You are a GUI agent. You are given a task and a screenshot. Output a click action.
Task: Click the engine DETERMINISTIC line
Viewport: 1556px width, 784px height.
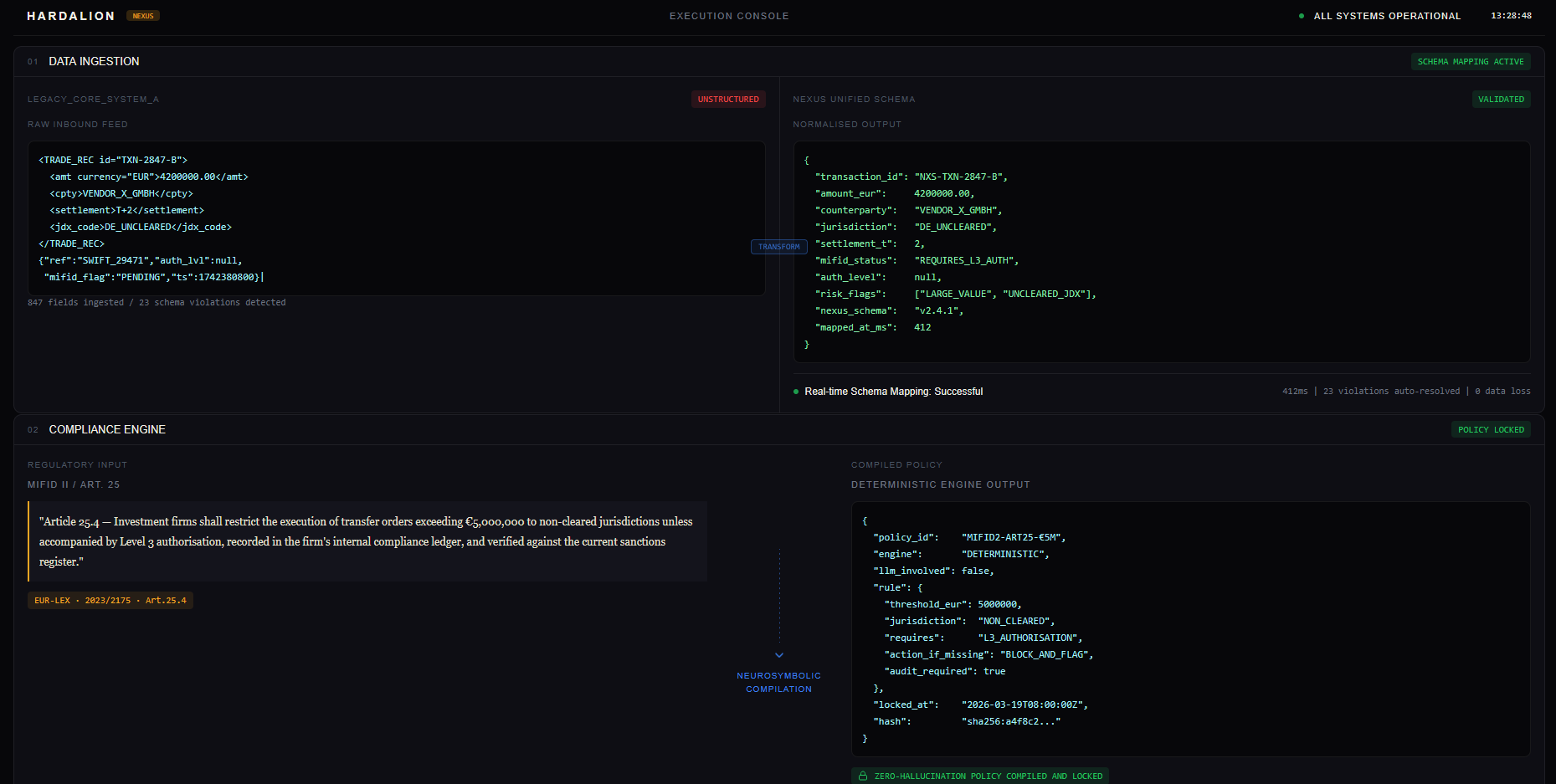pyautogui.click(x=961, y=554)
